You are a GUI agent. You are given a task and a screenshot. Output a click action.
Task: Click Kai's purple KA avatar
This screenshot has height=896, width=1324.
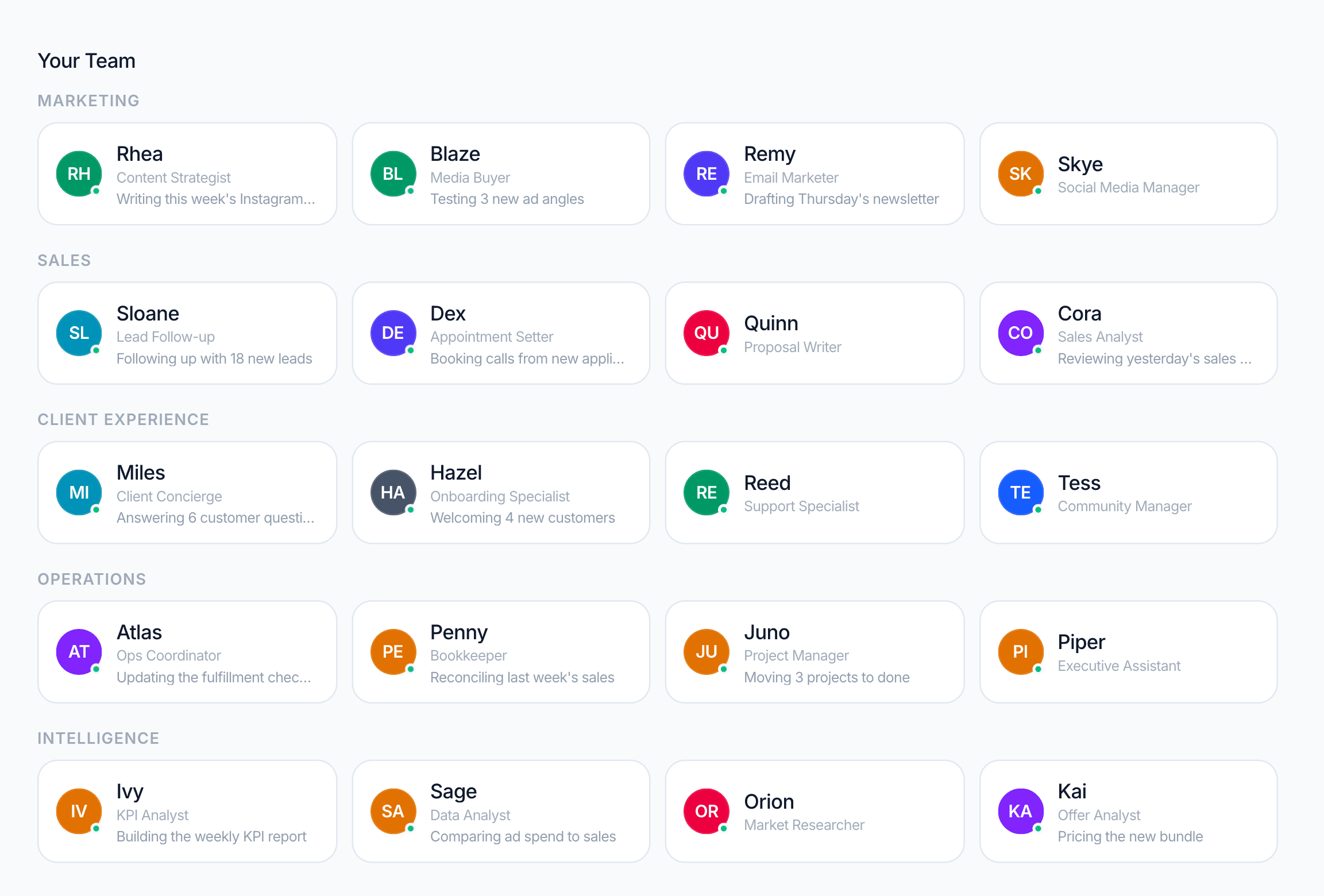[1021, 811]
